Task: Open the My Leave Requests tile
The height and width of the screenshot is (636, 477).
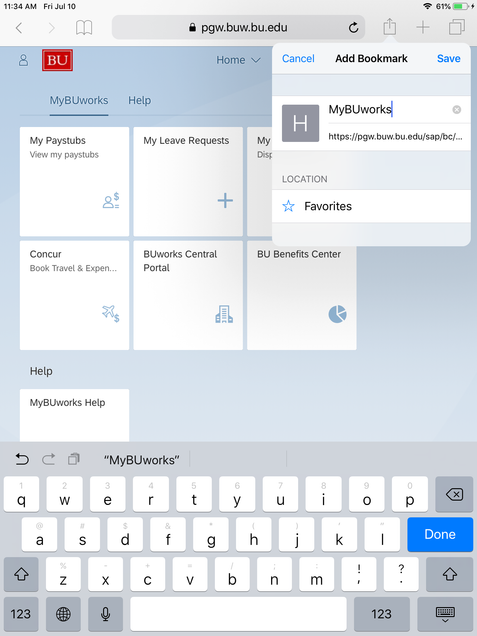Action: tap(188, 181)
